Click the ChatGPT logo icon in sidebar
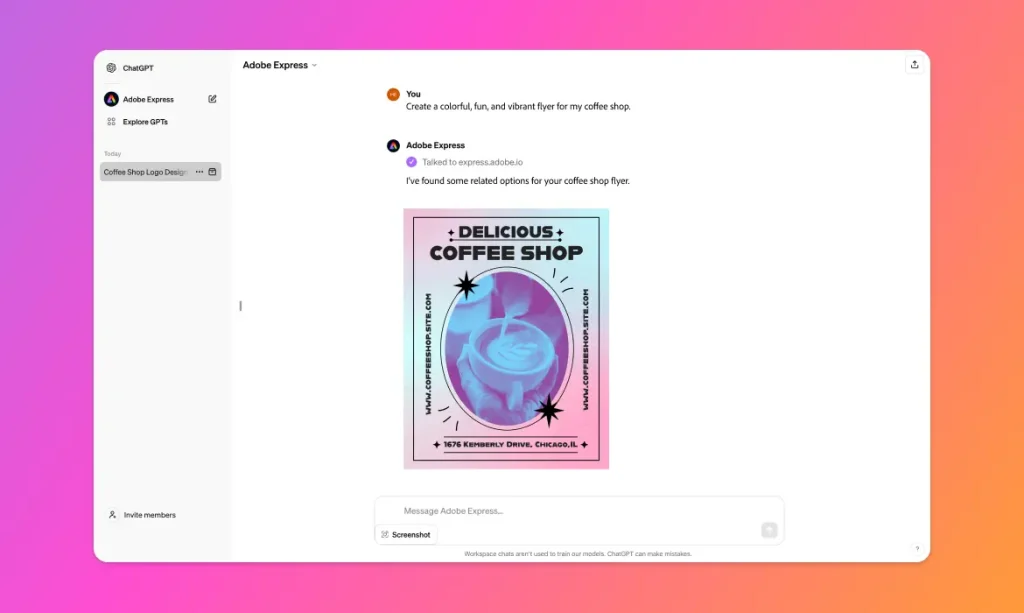This screenshot has height=613, width=1024. 111,68
